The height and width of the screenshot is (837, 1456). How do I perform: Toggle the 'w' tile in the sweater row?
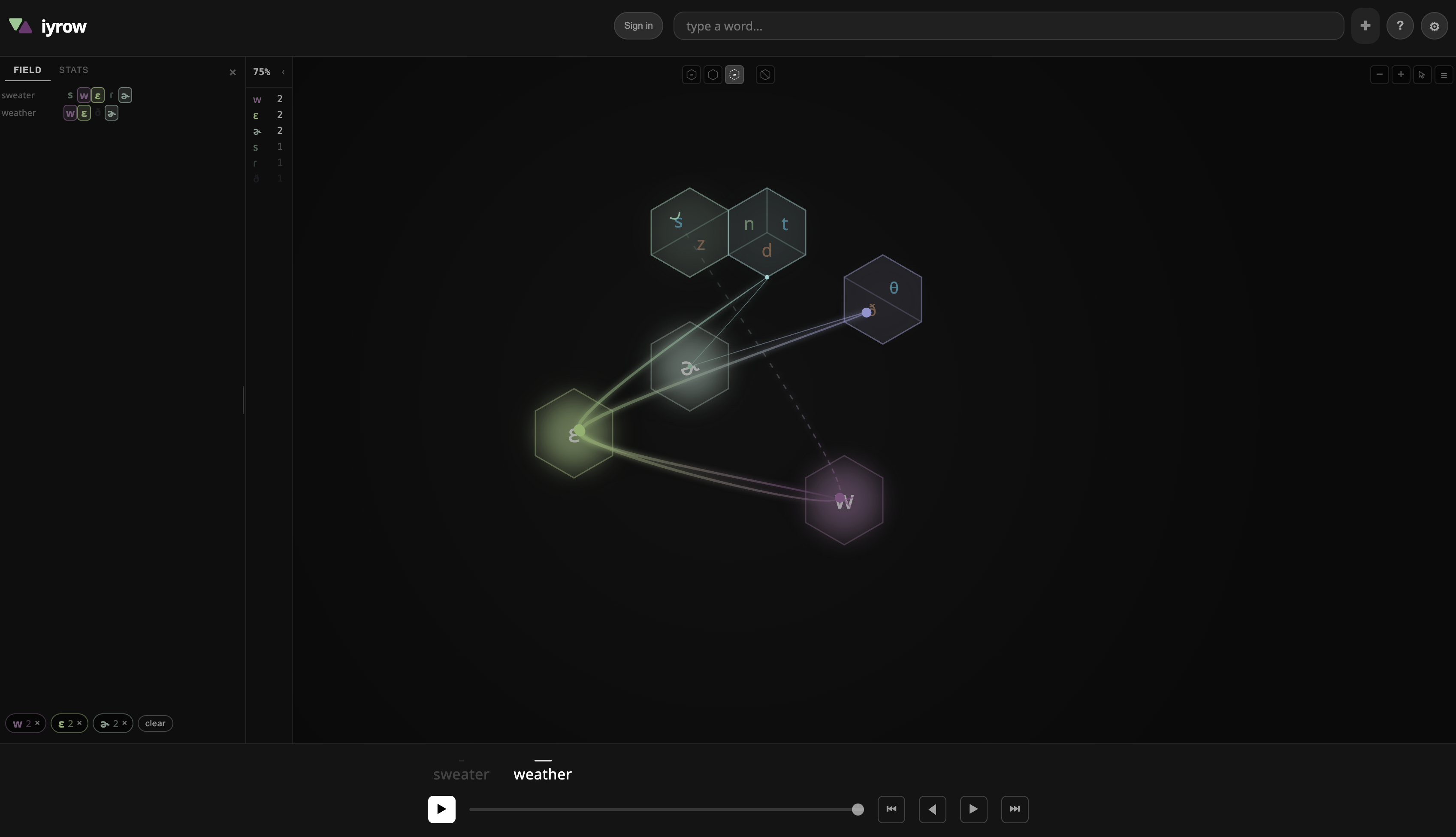84,95
